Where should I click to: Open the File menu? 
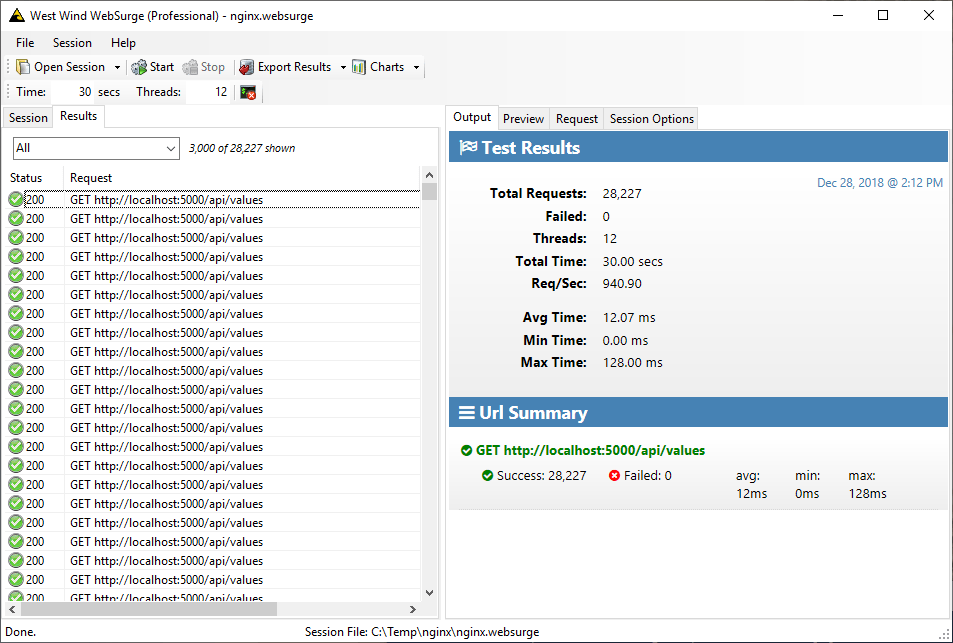(25, 43)
